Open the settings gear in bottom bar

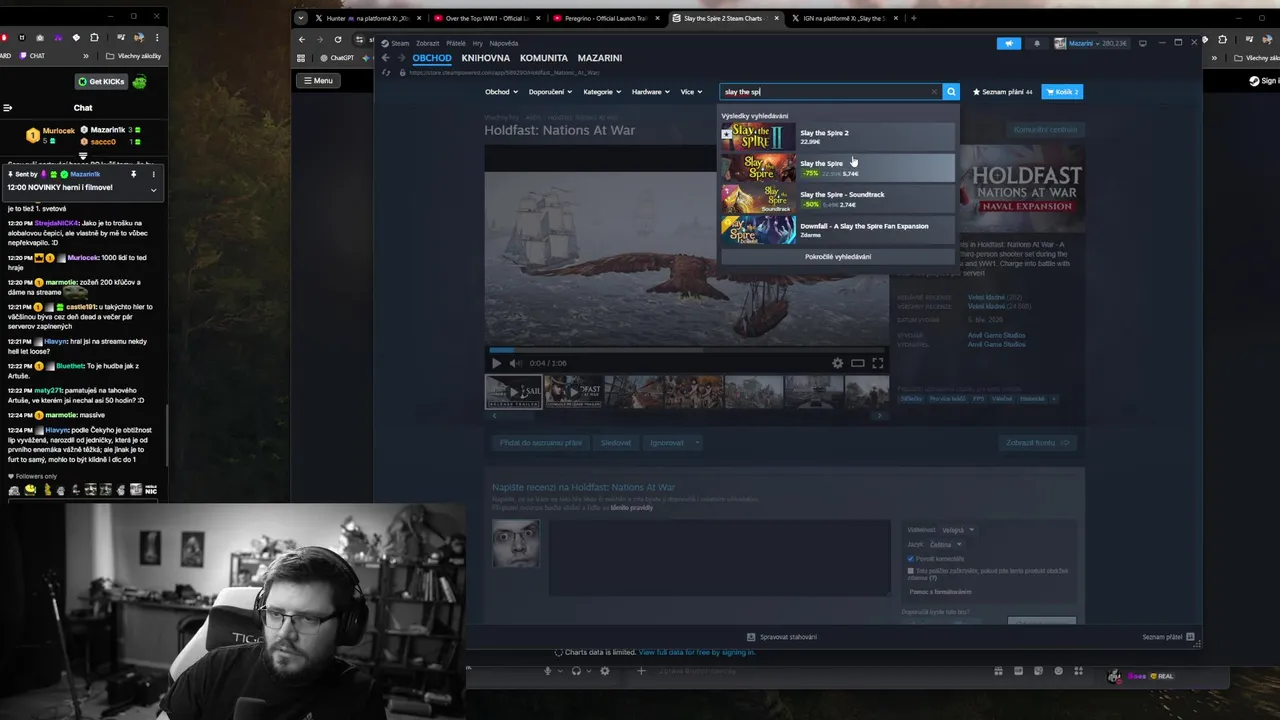(605, 671)
